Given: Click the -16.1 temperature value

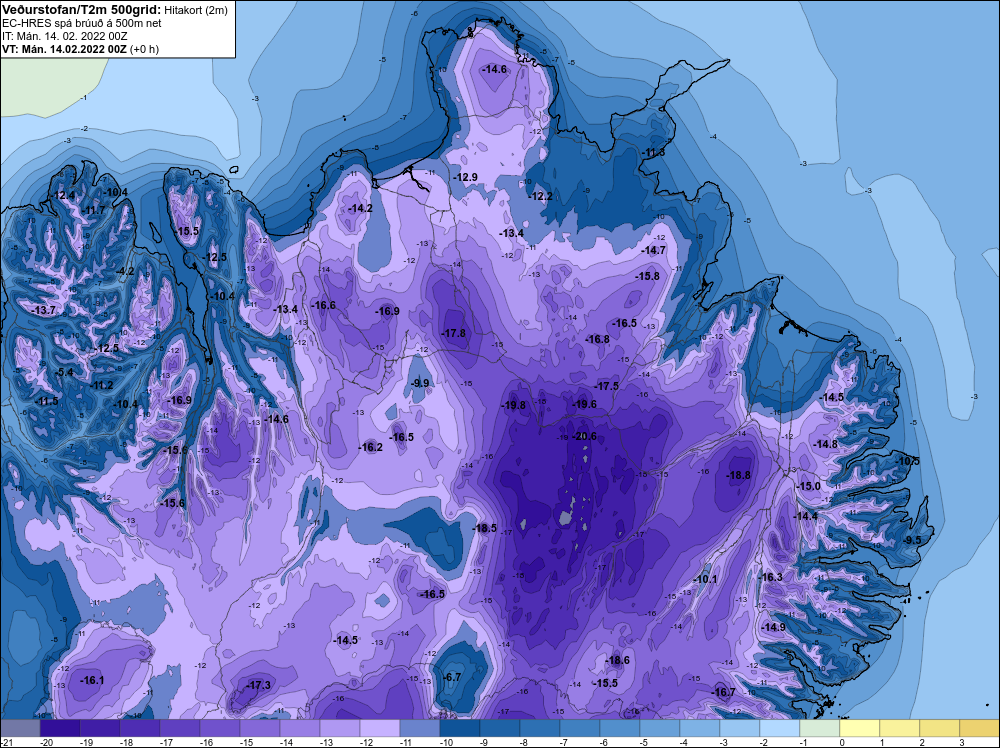Looking at the screenshot, I should (92, 680).
